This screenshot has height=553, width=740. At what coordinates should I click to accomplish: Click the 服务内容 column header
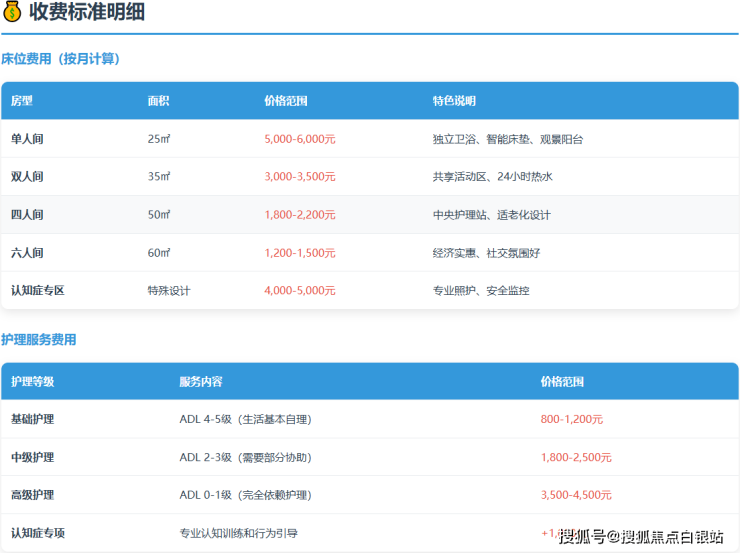(x=201, y=382)
